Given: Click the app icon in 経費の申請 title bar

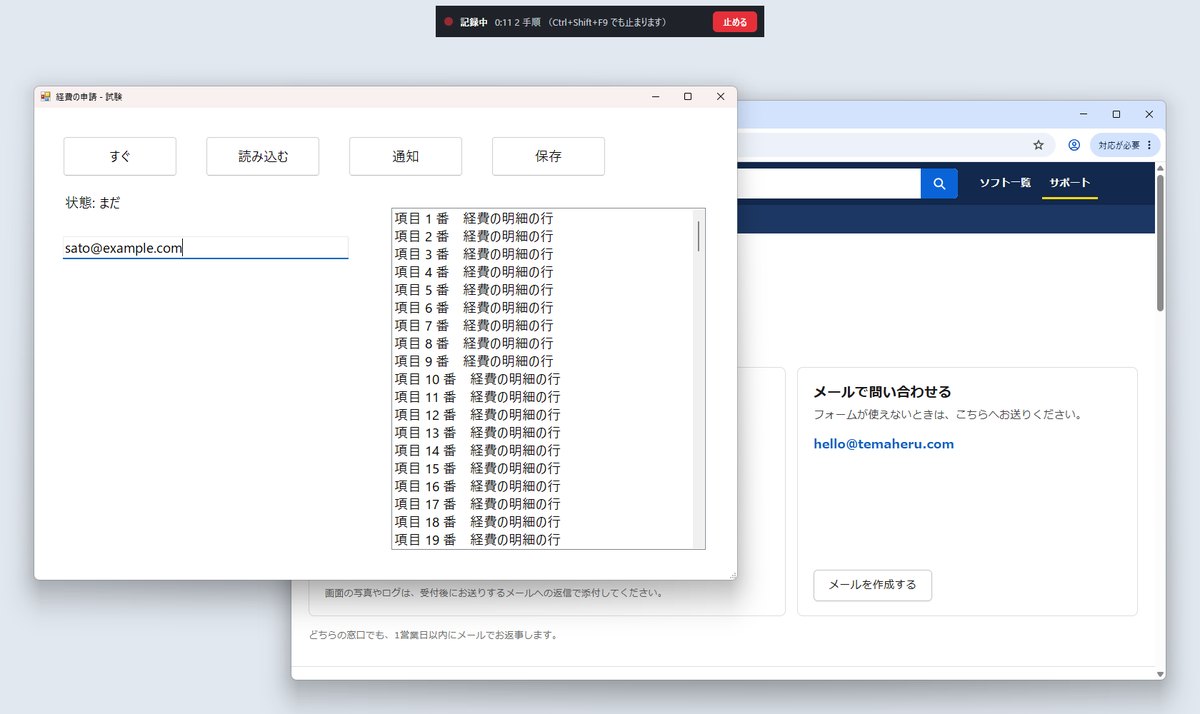Looking at the screenshot, I should pos(46,97).
